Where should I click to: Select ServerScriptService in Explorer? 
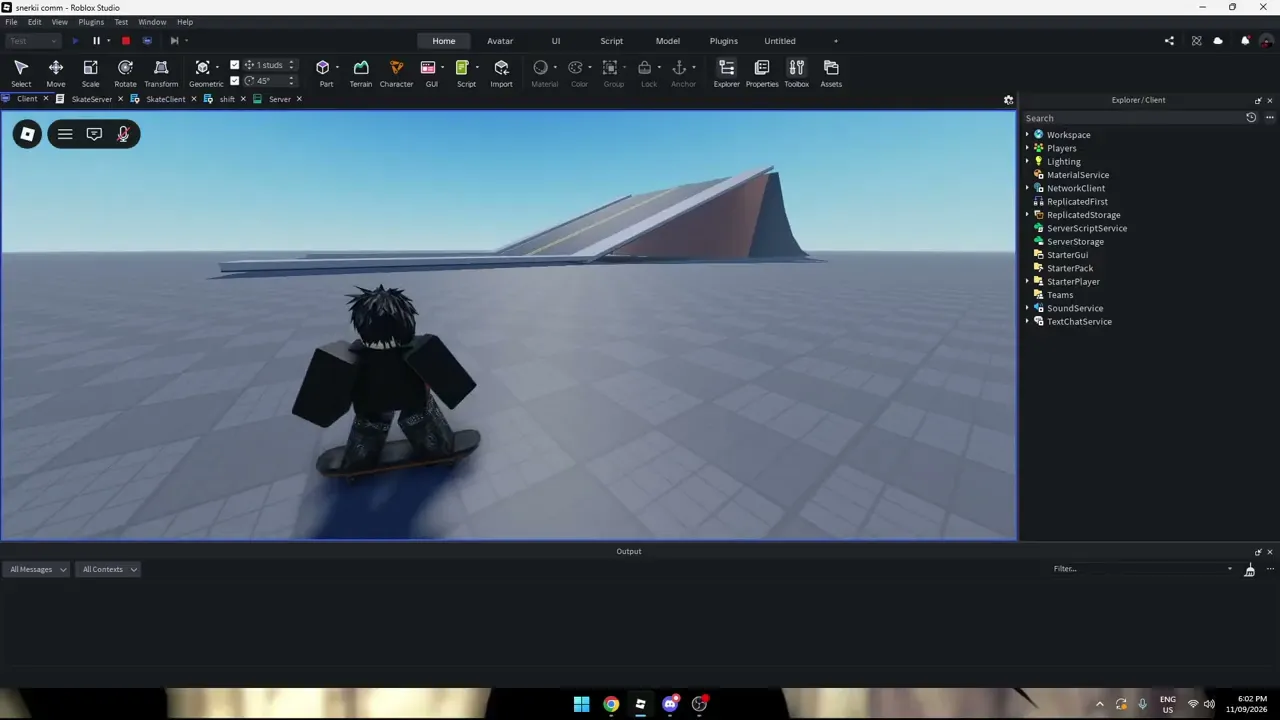(1087, 228)
